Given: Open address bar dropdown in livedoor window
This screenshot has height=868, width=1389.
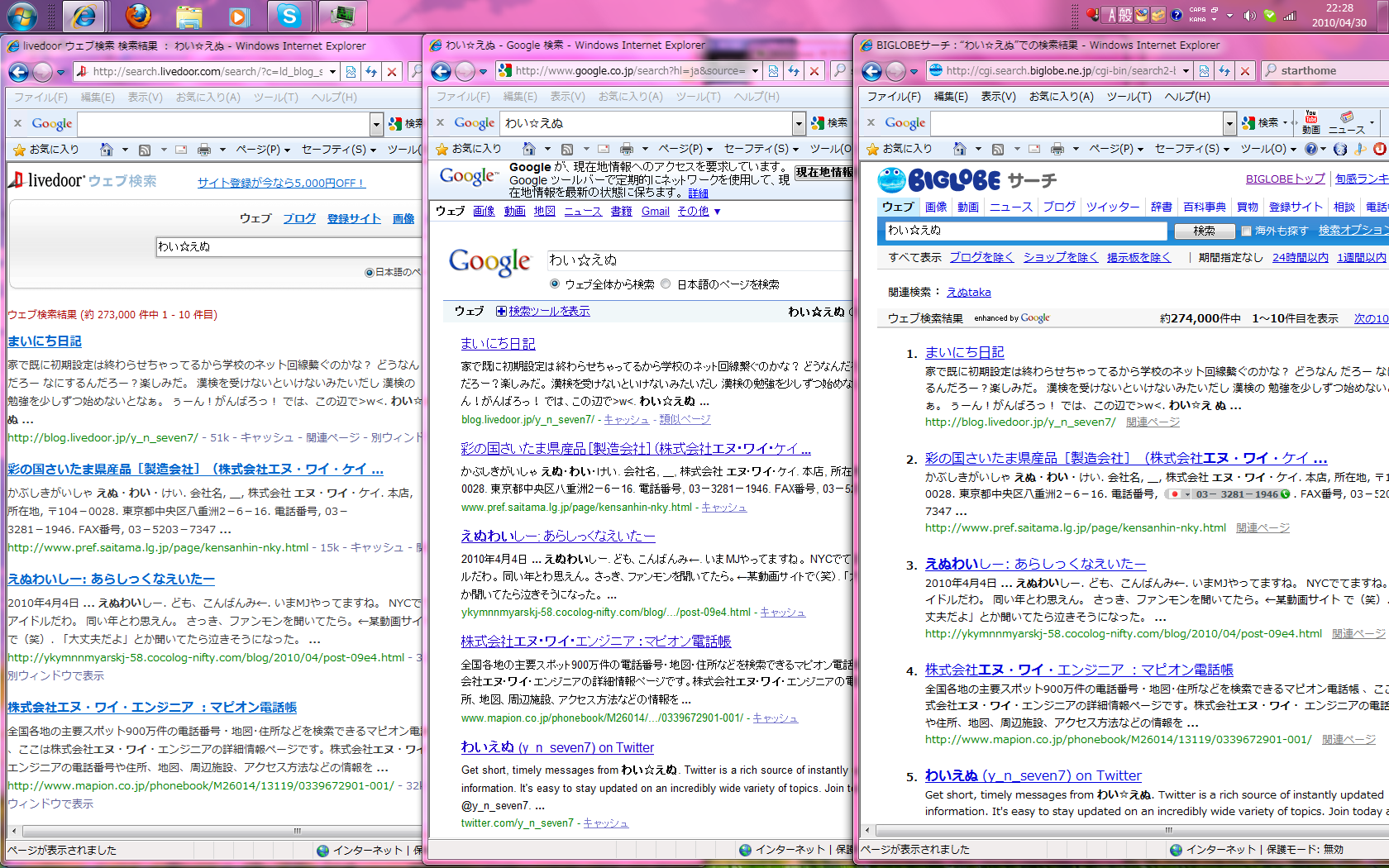Looking at the screenshot, I should pyautogui.click(x=332, y=72).
